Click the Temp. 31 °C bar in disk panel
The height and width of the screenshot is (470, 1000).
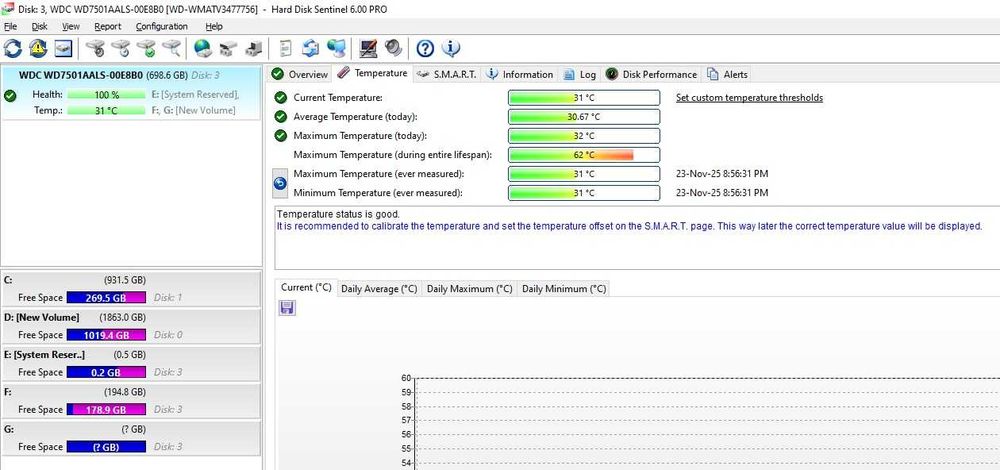click(x=107, y=110)
